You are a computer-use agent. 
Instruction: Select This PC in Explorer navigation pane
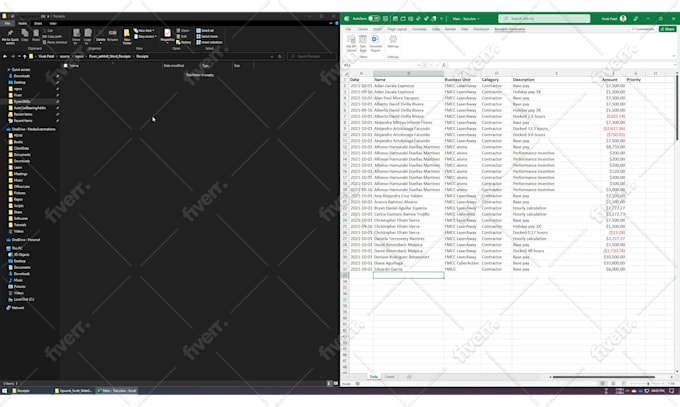click(x=15, y=248)
